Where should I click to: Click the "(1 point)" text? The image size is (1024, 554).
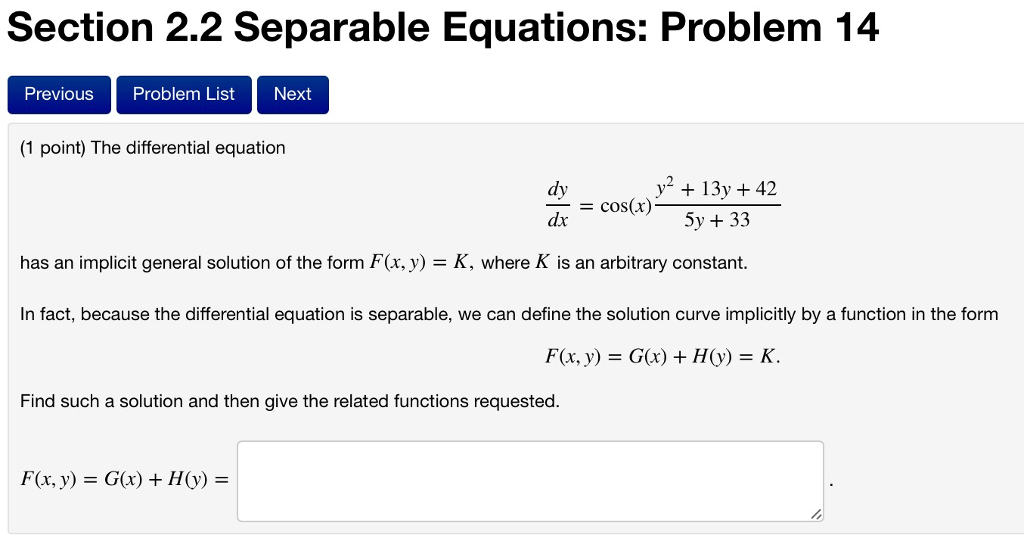pos(53,148)
